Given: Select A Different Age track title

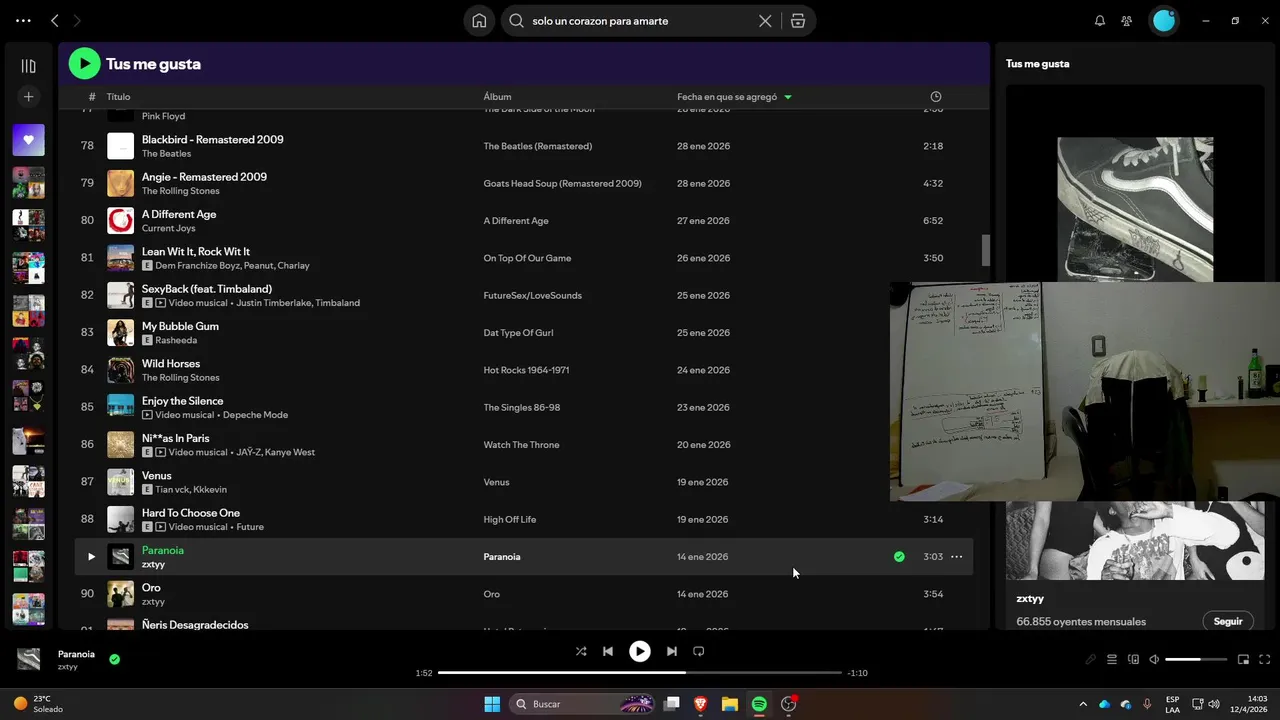Looking at the screenshot, I should [179, 214].
